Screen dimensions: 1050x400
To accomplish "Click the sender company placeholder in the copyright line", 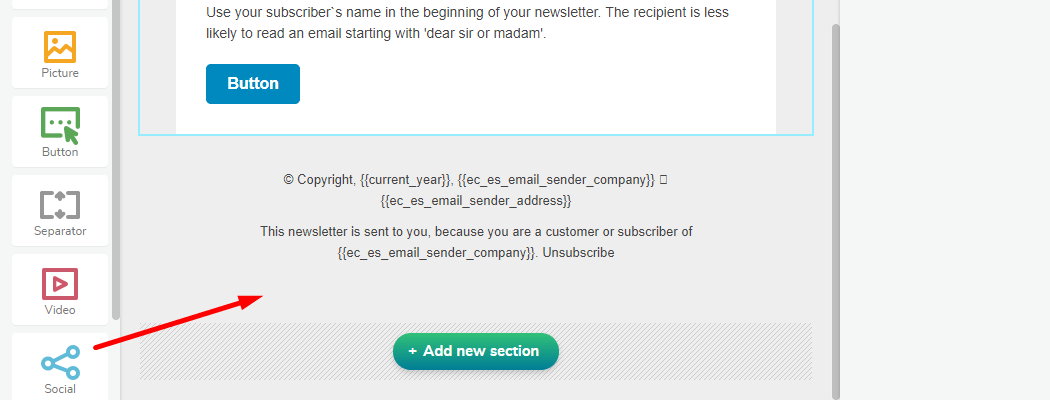I will coord(556,180).
